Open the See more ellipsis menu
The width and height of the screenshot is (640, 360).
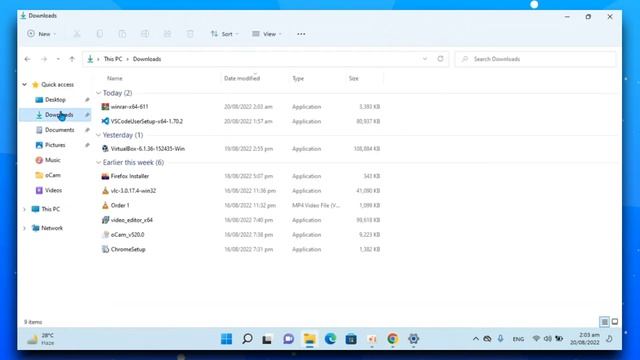tap(301, 34)
